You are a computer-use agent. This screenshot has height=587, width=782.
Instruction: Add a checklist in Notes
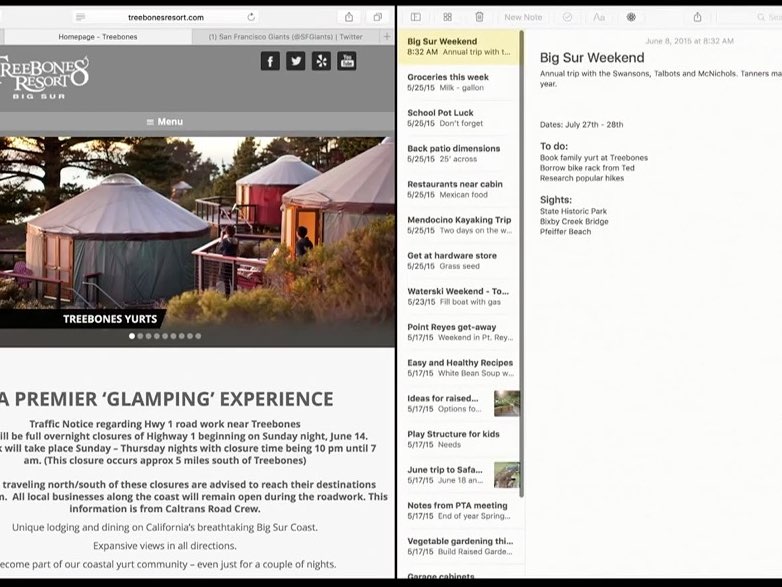[567, 17]
